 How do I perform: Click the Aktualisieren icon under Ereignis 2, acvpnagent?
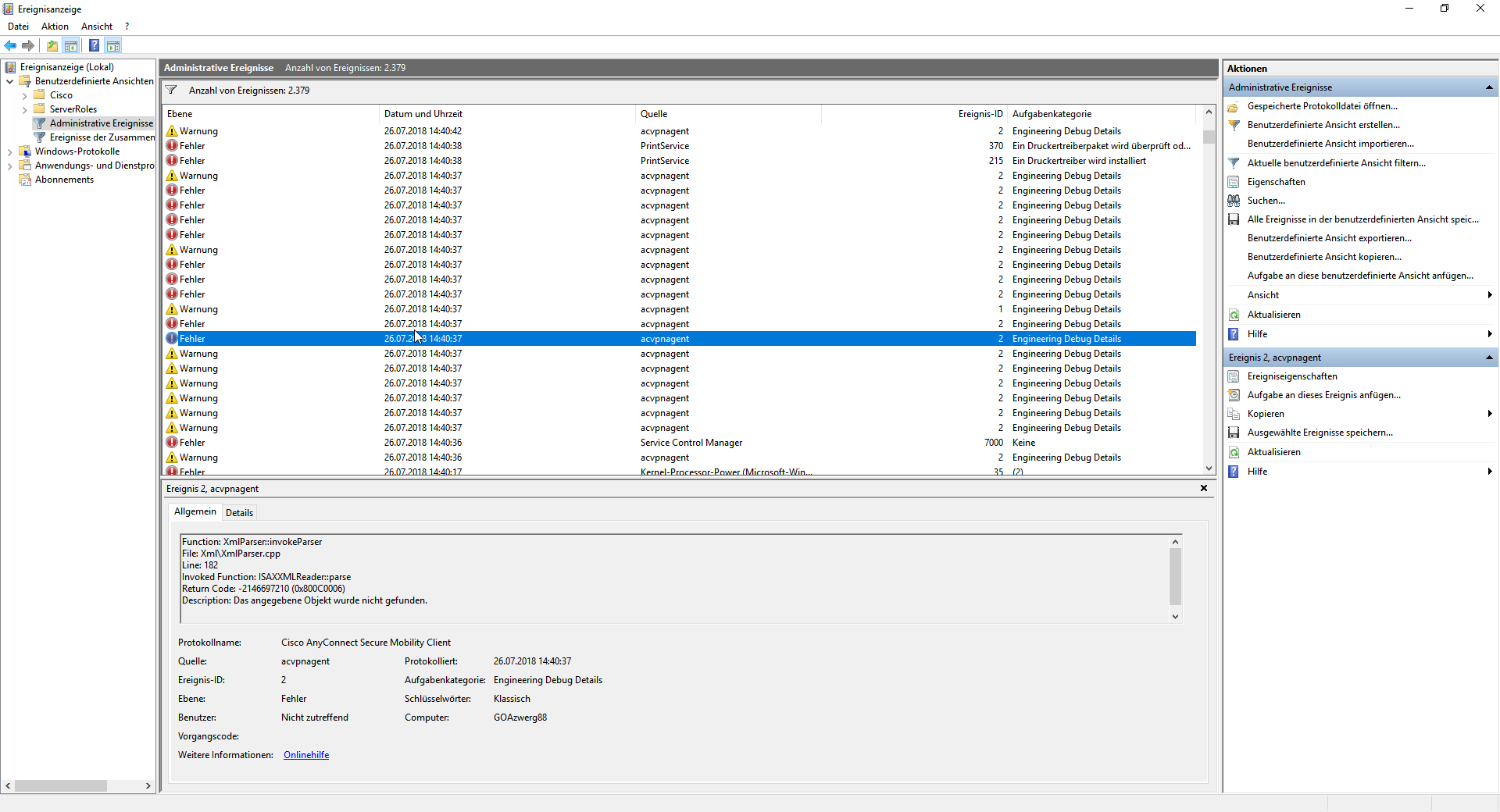click(1234, 452)
